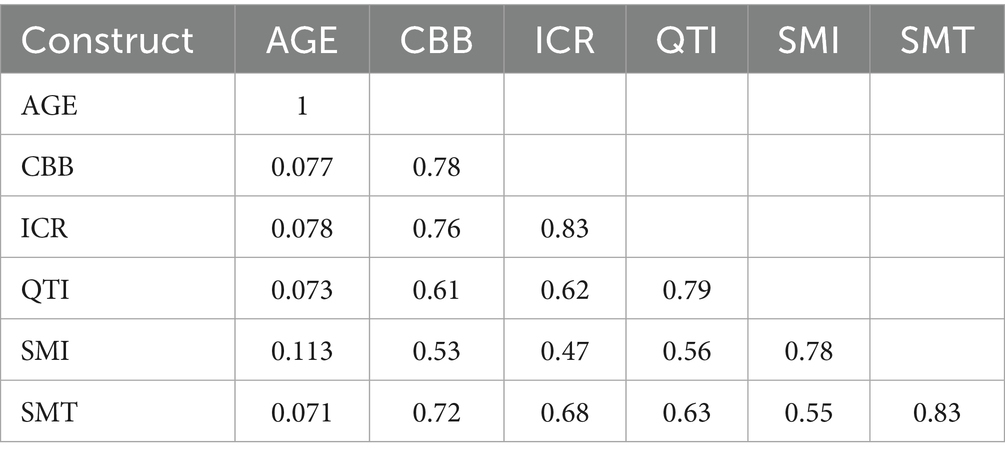Click the cell with value 0.077
Screen dimensions: 1005x460
[x=302, y=167]
